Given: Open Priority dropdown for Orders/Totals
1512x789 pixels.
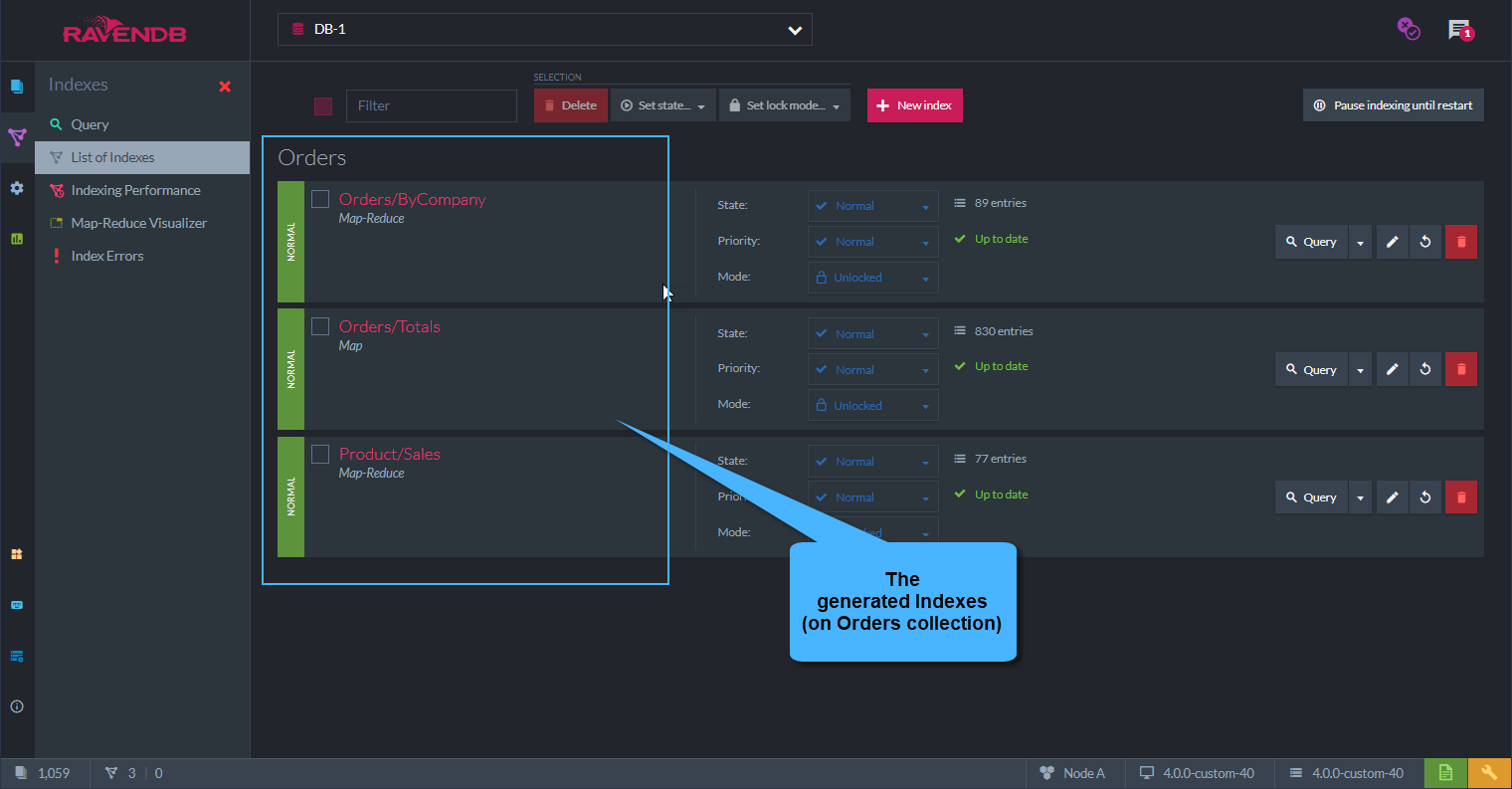Looking at the screenshot, I should click(x=872, y=369).
